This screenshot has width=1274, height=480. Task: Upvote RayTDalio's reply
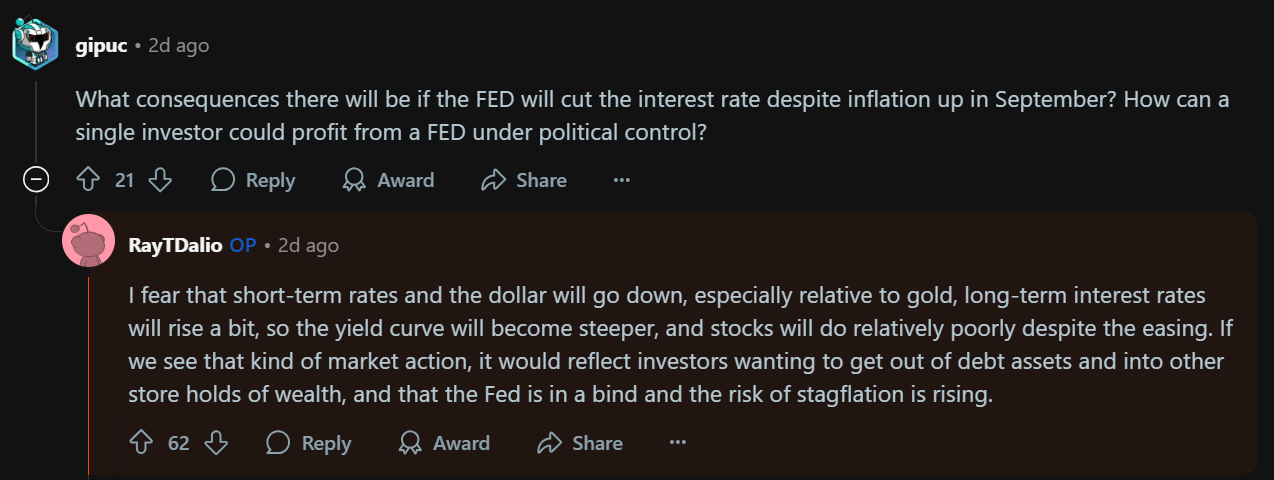142,443
